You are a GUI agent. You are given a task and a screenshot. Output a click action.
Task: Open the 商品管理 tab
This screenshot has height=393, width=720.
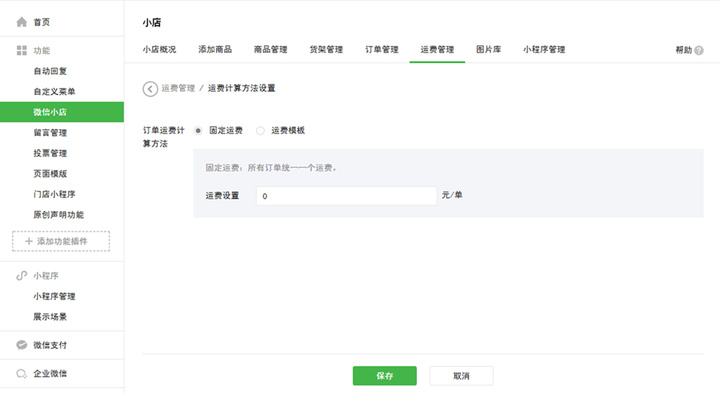270,50
